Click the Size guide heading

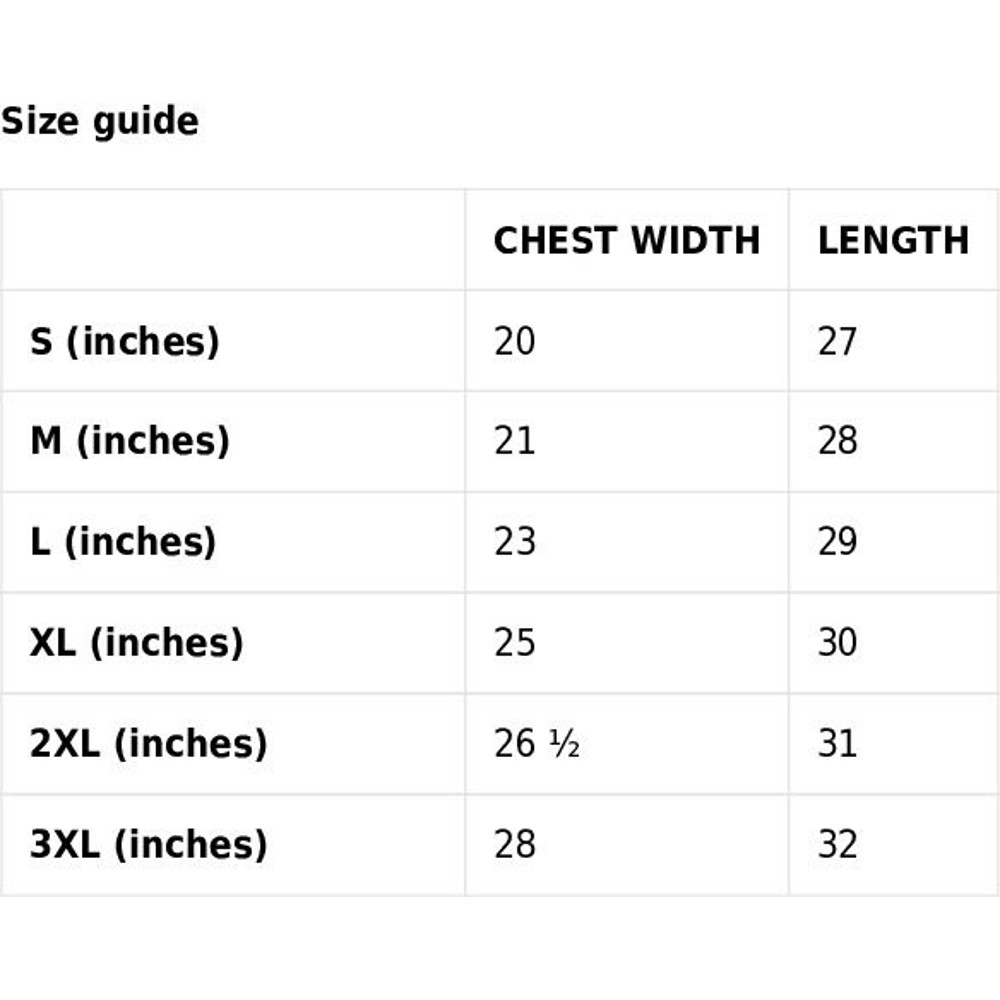pyautogui.click(x=100, y=122)
